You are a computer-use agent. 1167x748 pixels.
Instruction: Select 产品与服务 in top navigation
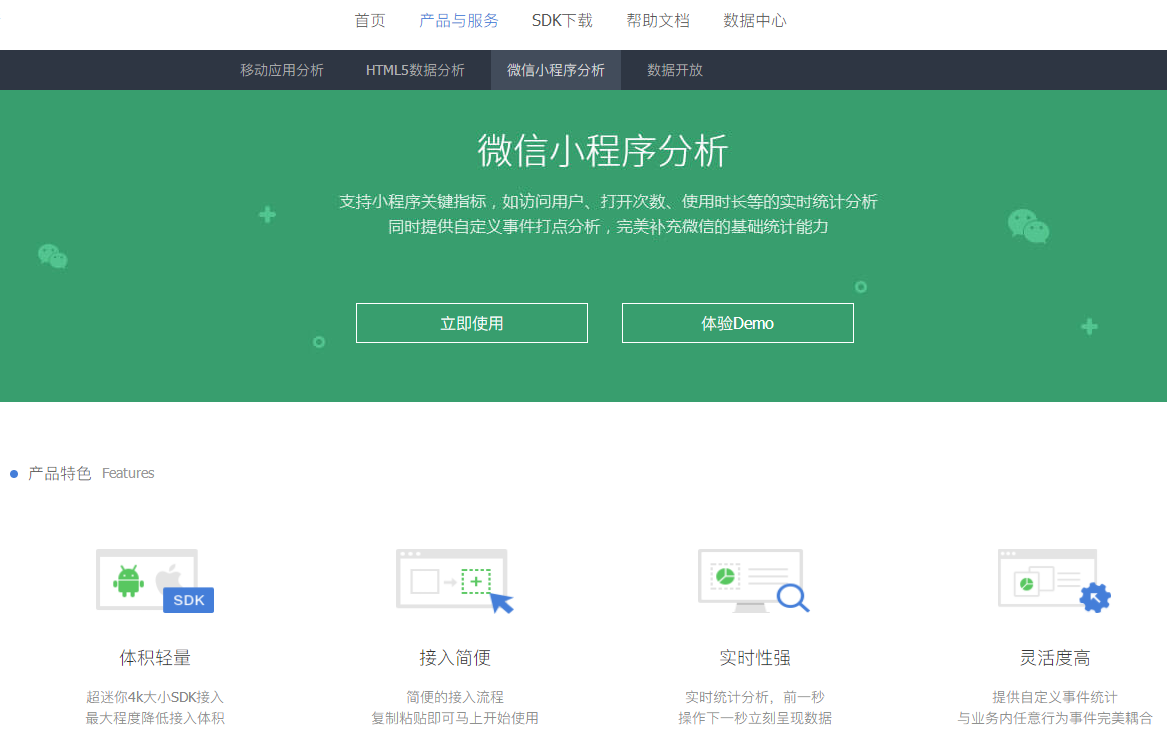pyautogui.click(x=458, y=21)
